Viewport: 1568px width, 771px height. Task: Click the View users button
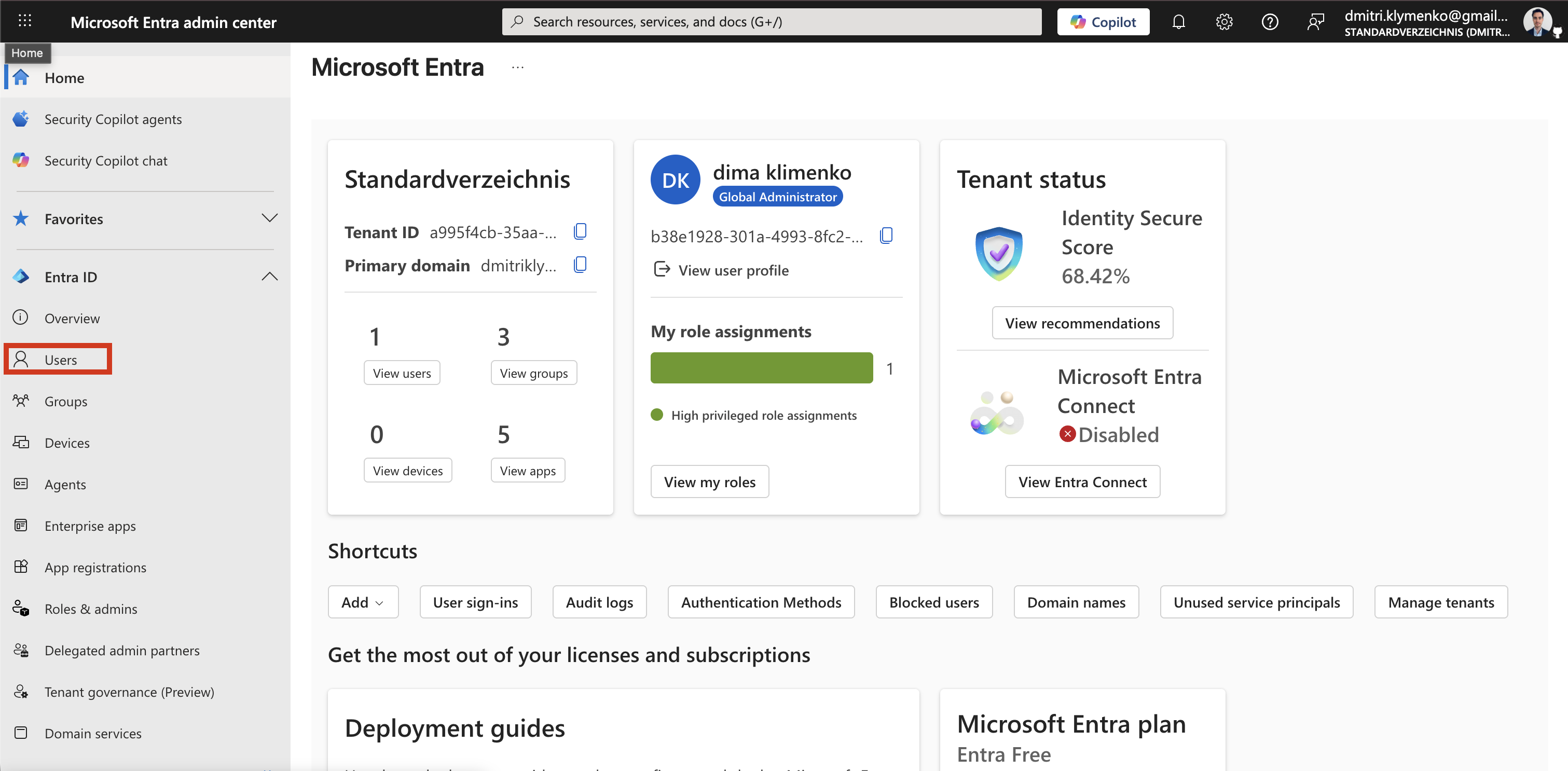(x=402, y=373)
